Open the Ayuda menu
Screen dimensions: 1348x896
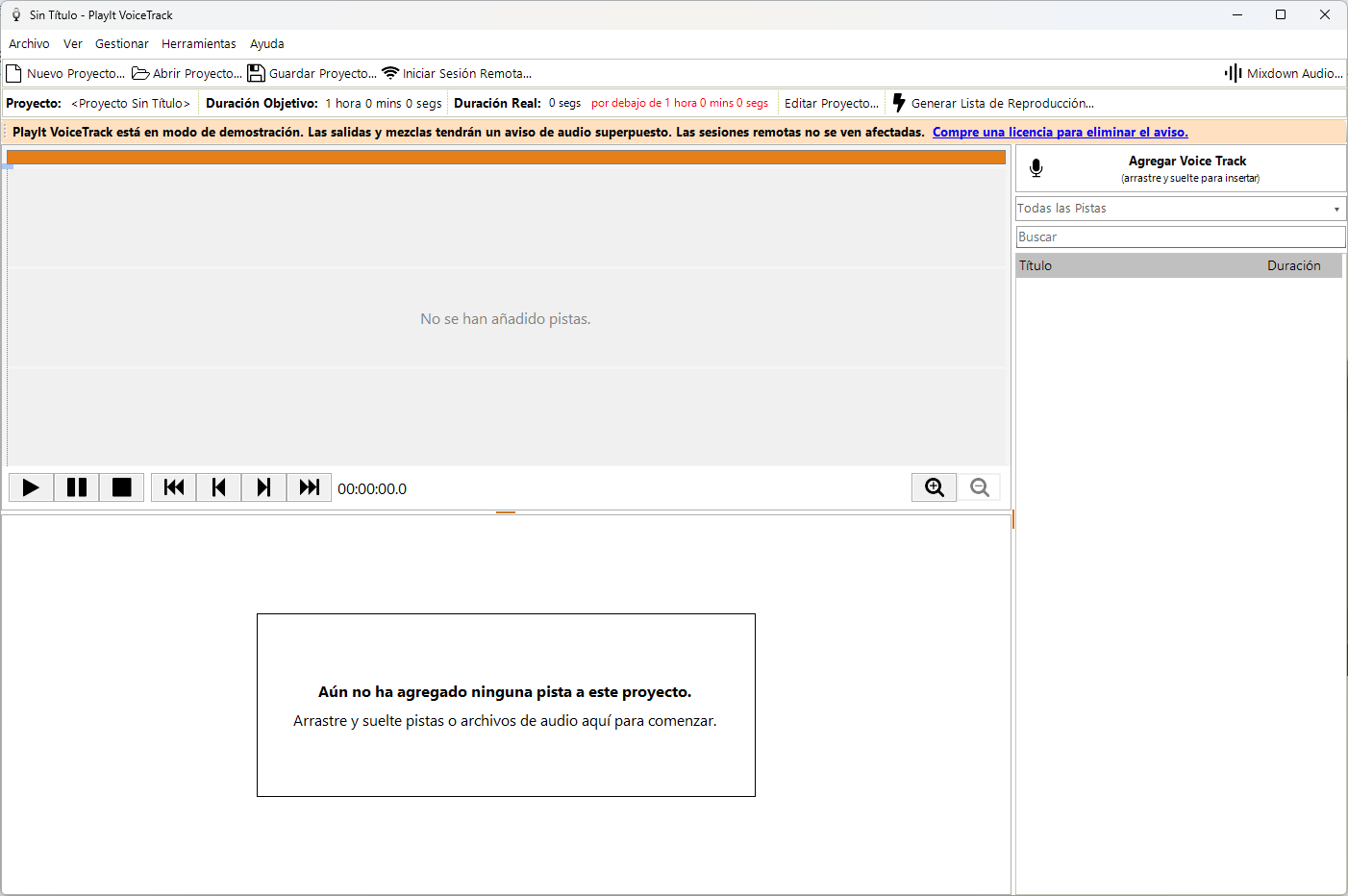pyautogui.click(x=267, y=44)
